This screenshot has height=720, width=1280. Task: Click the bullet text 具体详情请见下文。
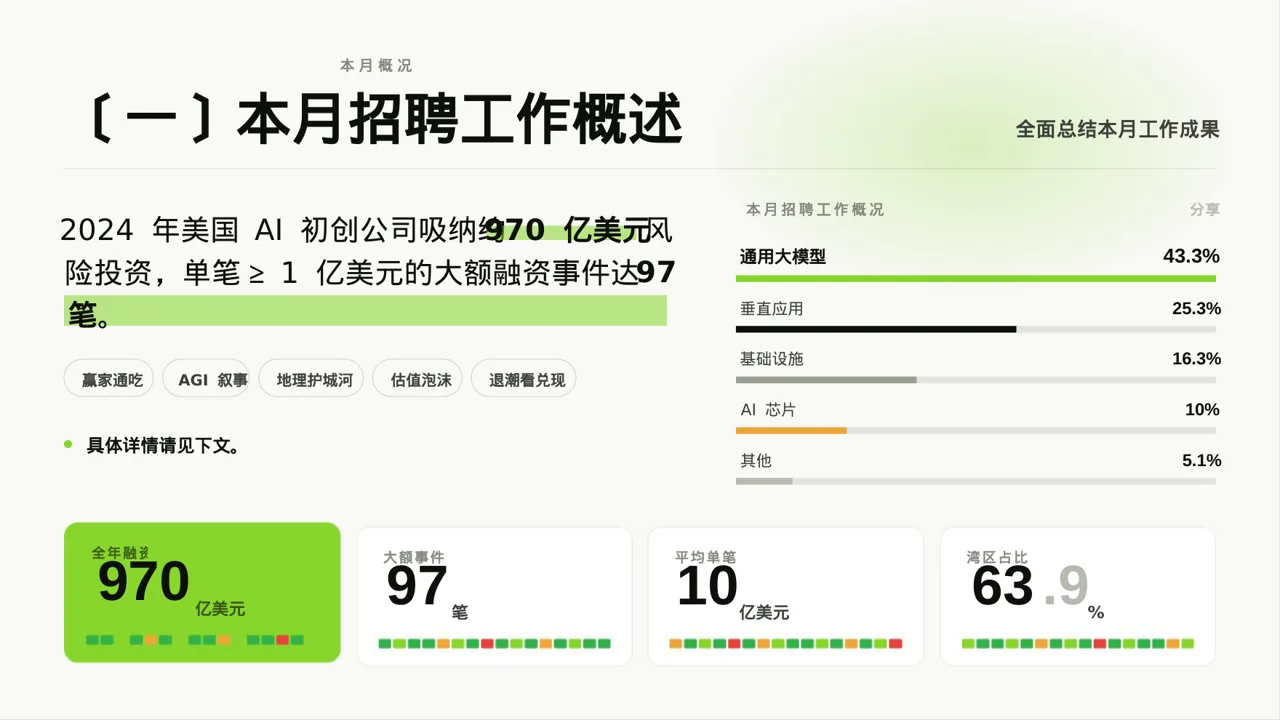[x=163, y=446]
